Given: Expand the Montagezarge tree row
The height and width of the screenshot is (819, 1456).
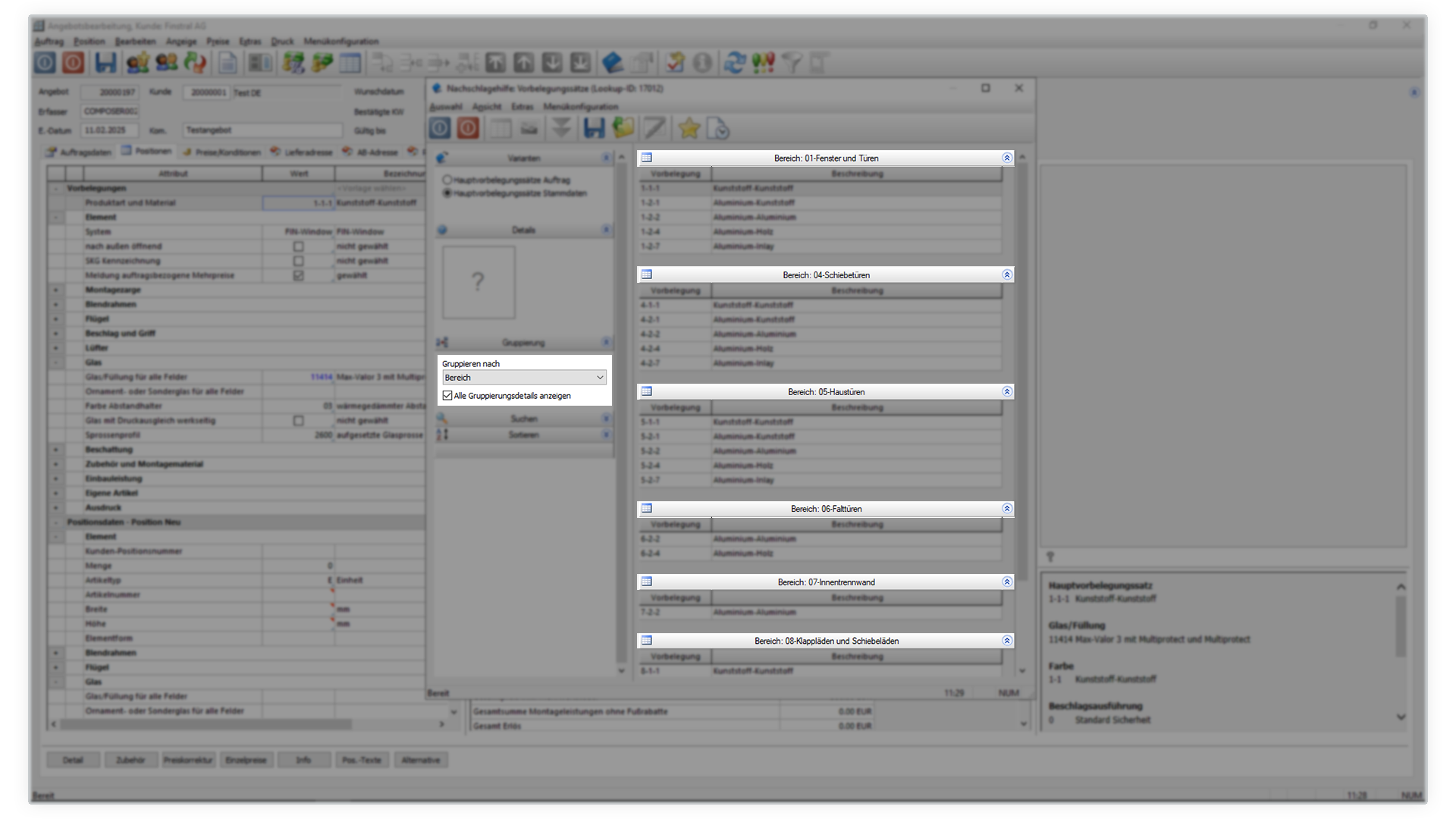Looking at the screenshot, I should click(x=56, y=290).
